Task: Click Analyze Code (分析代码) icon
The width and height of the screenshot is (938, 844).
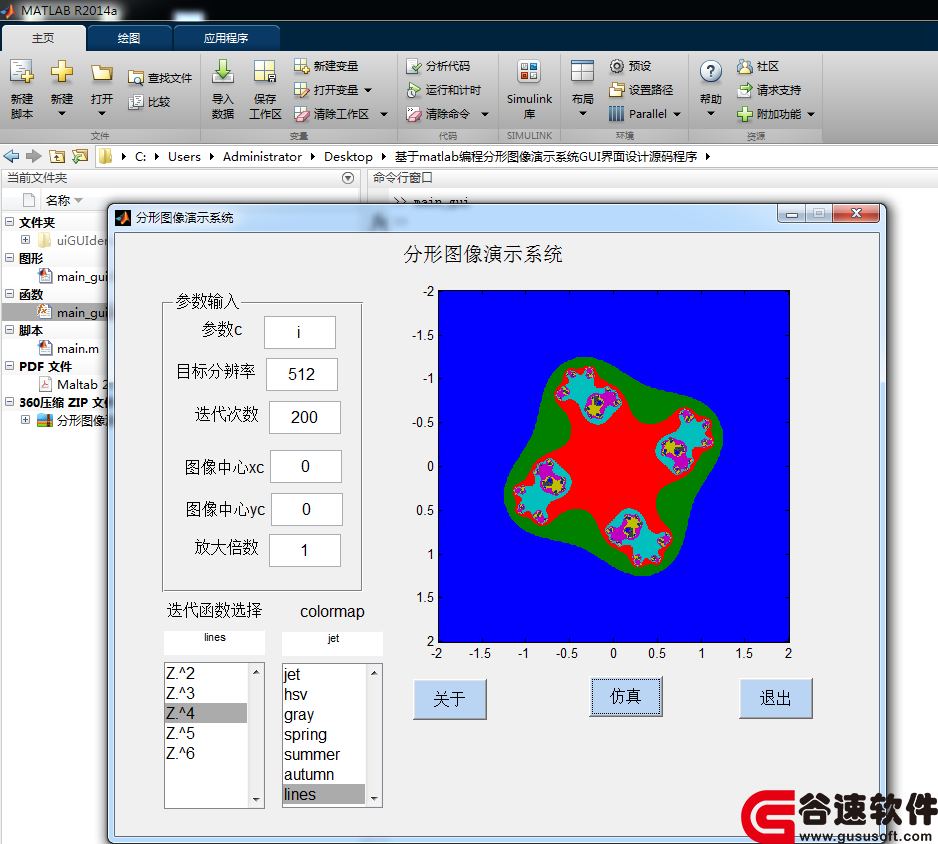Action: click(413, 66)
